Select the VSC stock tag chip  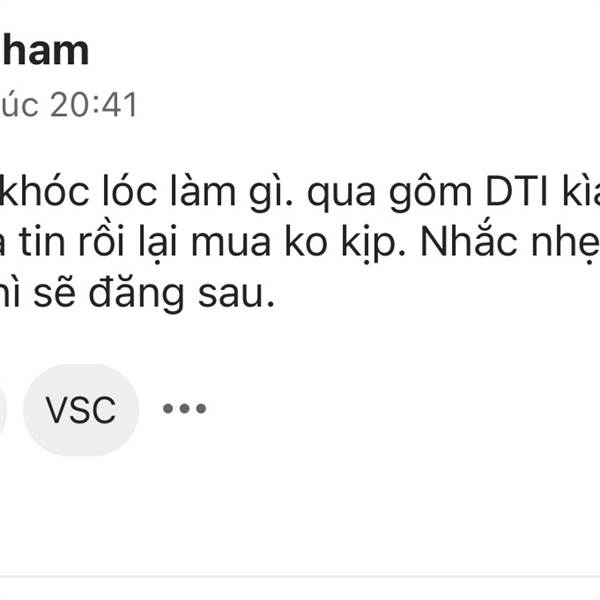81,410
